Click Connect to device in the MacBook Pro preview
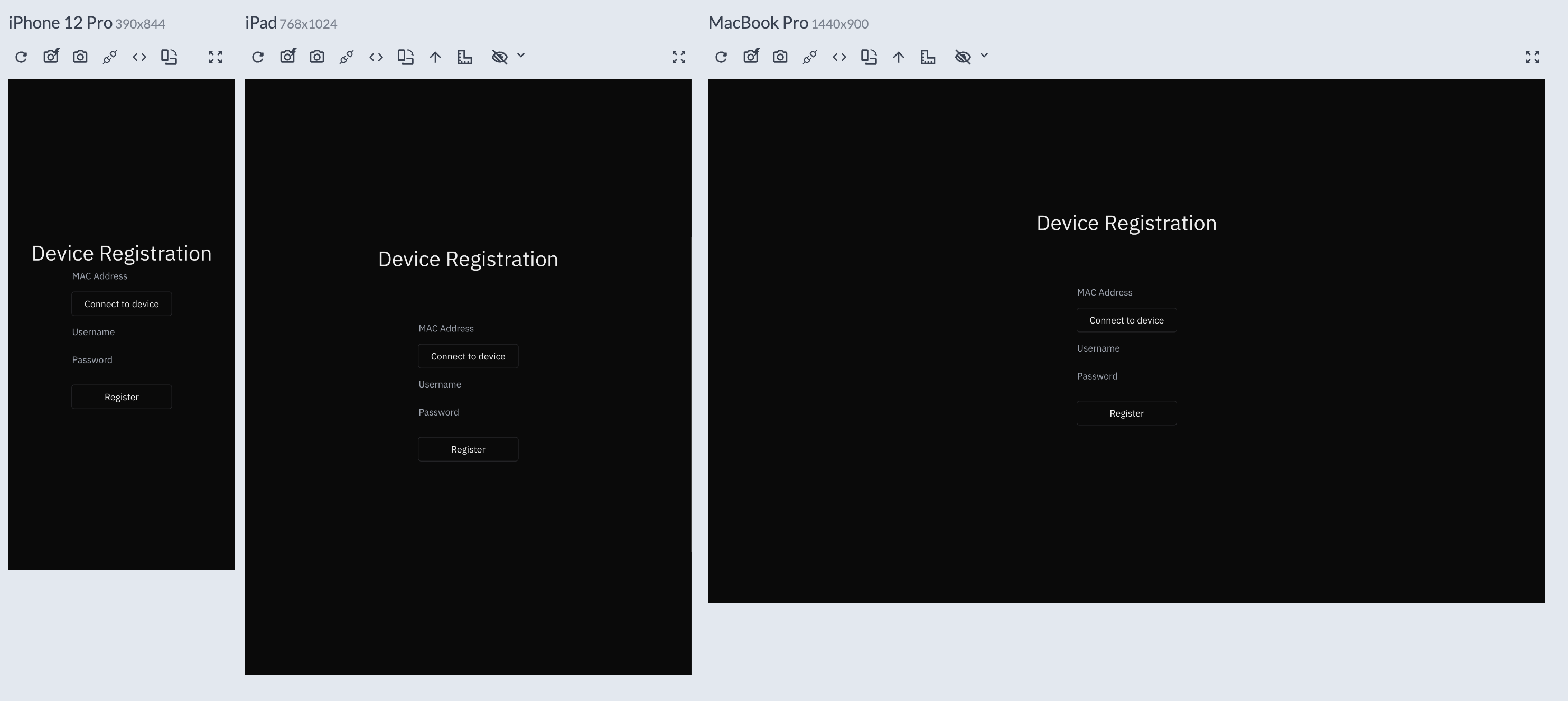The width and height of the screenshot is (1568, 701). pos(1126,320)
